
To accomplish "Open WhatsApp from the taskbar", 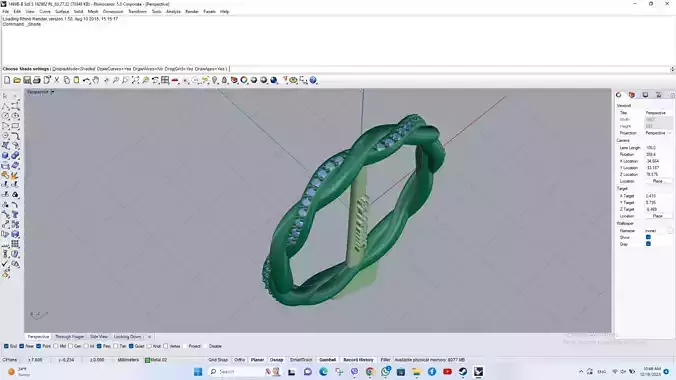I will [385, 371].
